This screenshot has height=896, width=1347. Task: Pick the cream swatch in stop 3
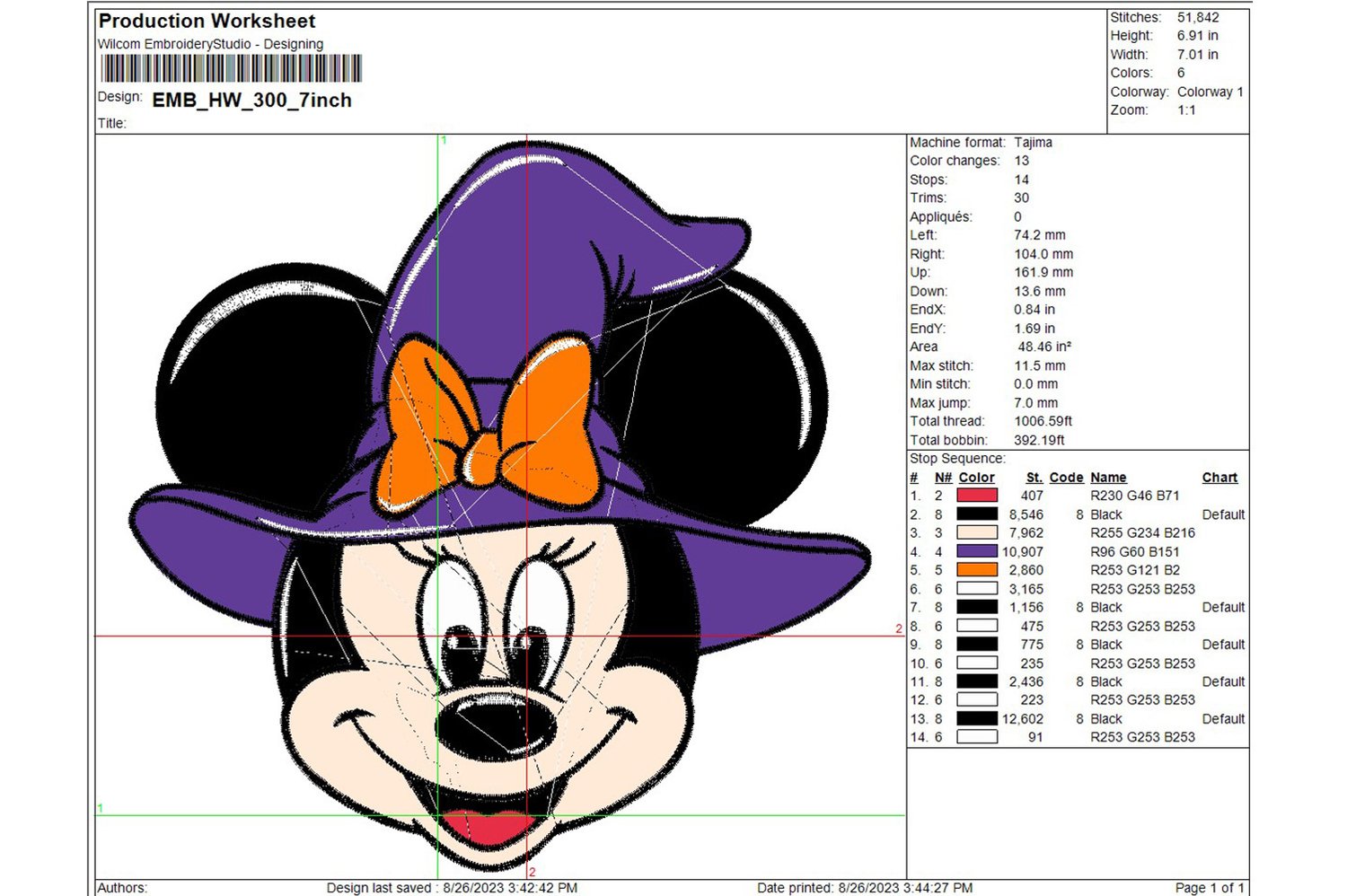click(x=977, y=532)
